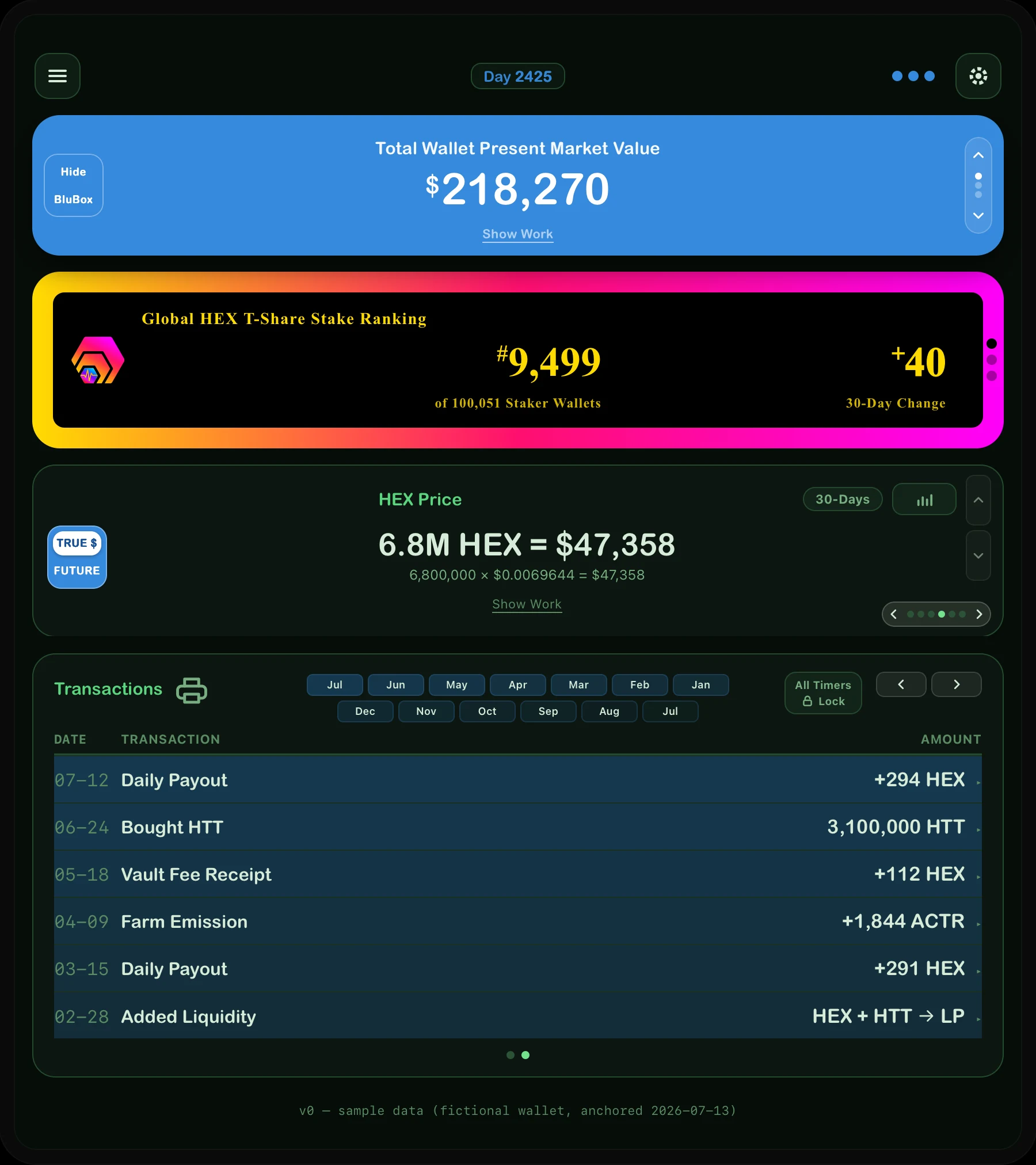Go to previous transactions page arrow

(901, 684)
